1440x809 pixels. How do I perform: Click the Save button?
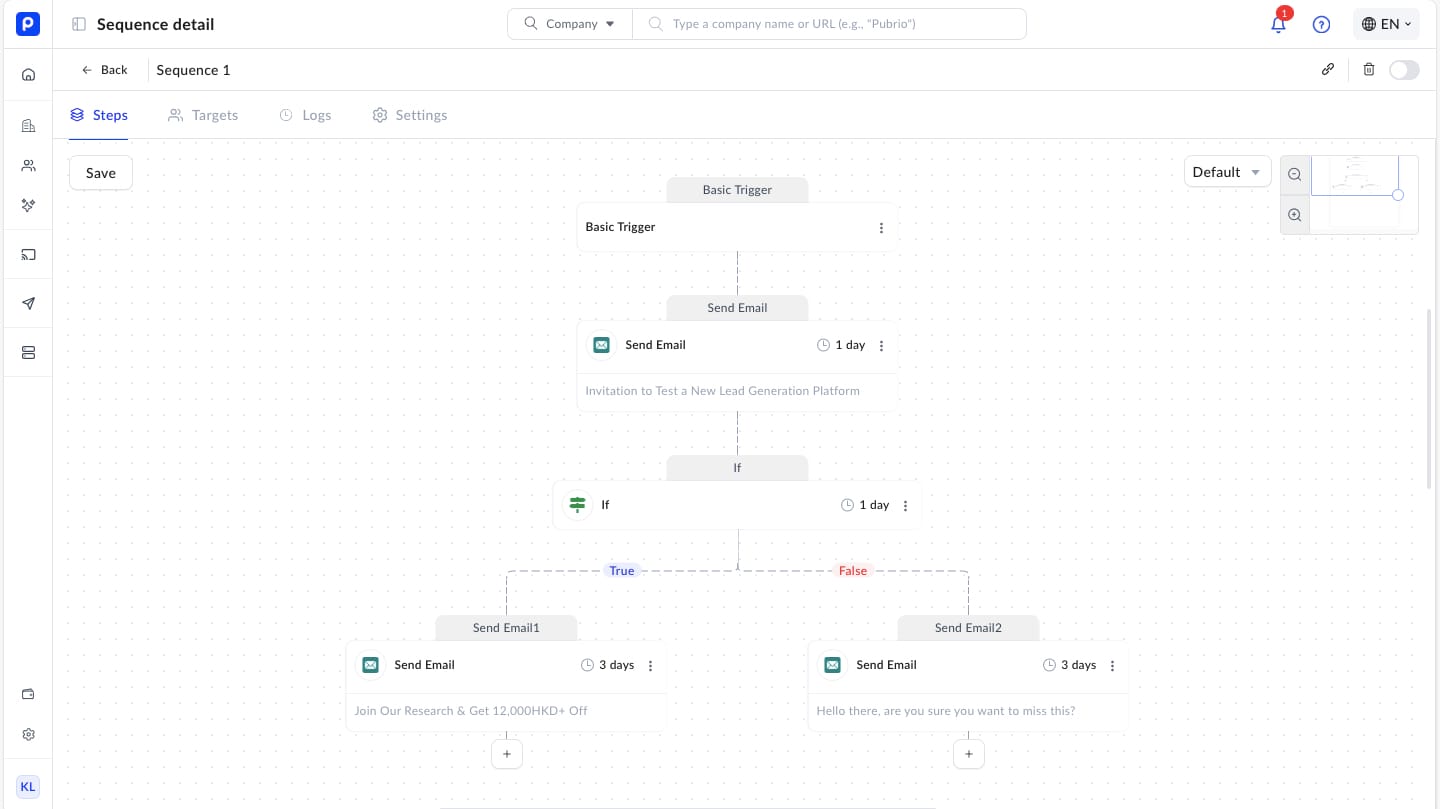[x=101, y=173]
